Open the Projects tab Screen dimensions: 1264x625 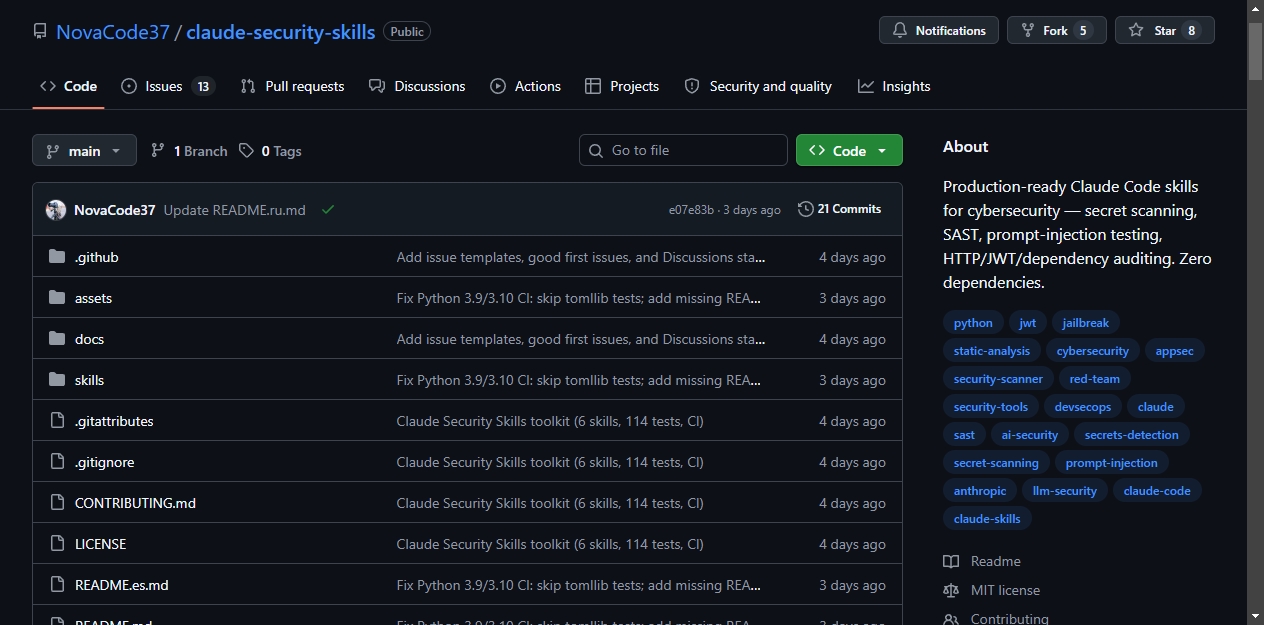(x=622, y=86)
